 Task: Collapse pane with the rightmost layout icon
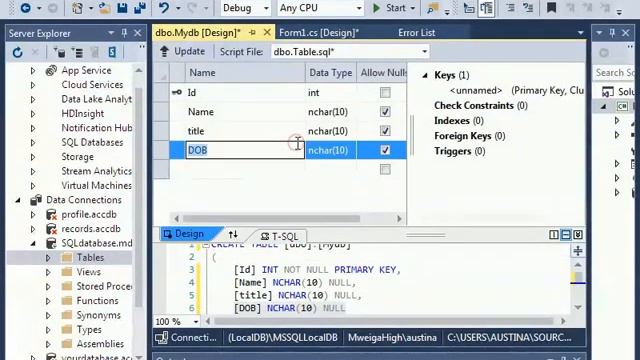coord(578,235)
